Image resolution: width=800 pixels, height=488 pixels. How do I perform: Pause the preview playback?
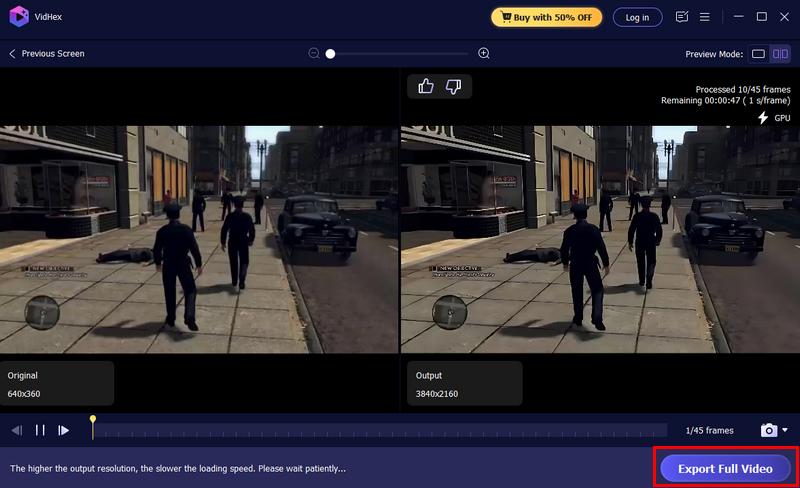[40, 430]
